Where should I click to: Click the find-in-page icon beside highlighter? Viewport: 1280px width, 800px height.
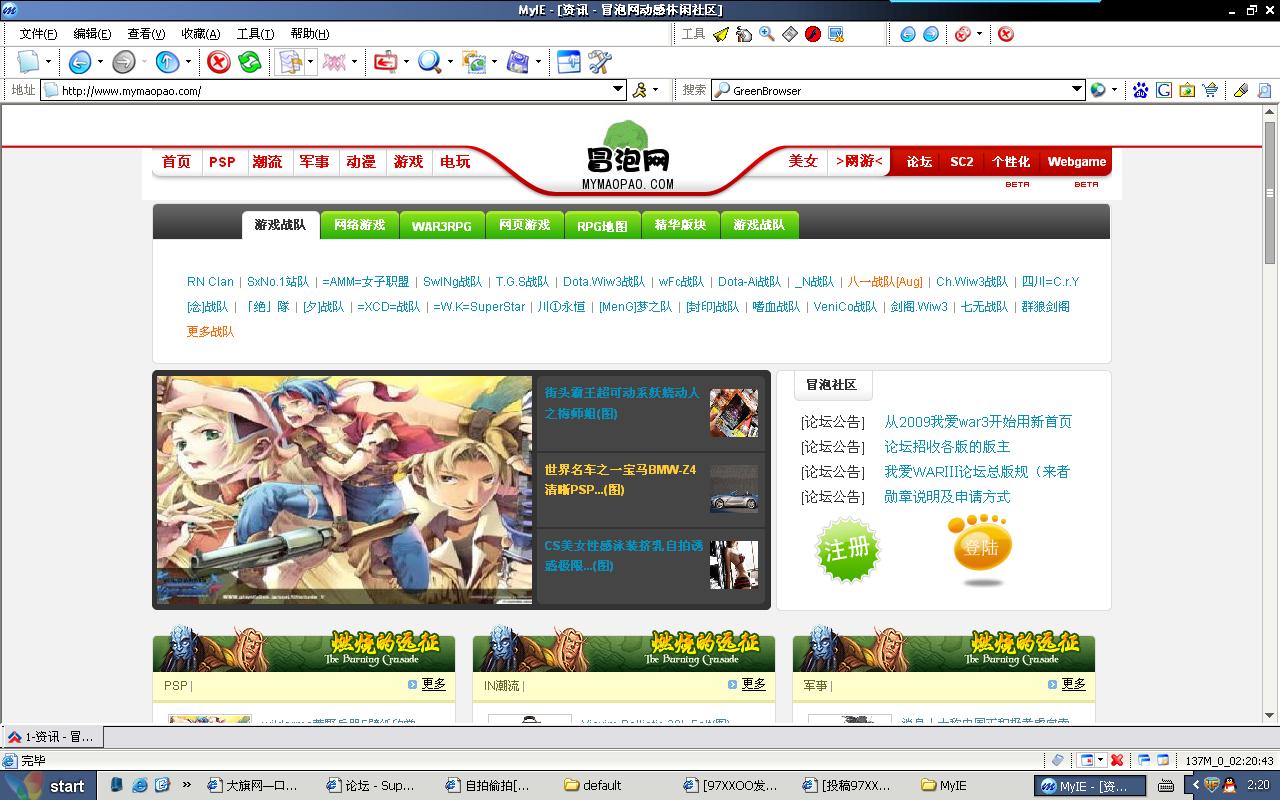(x=1264, y=90)
